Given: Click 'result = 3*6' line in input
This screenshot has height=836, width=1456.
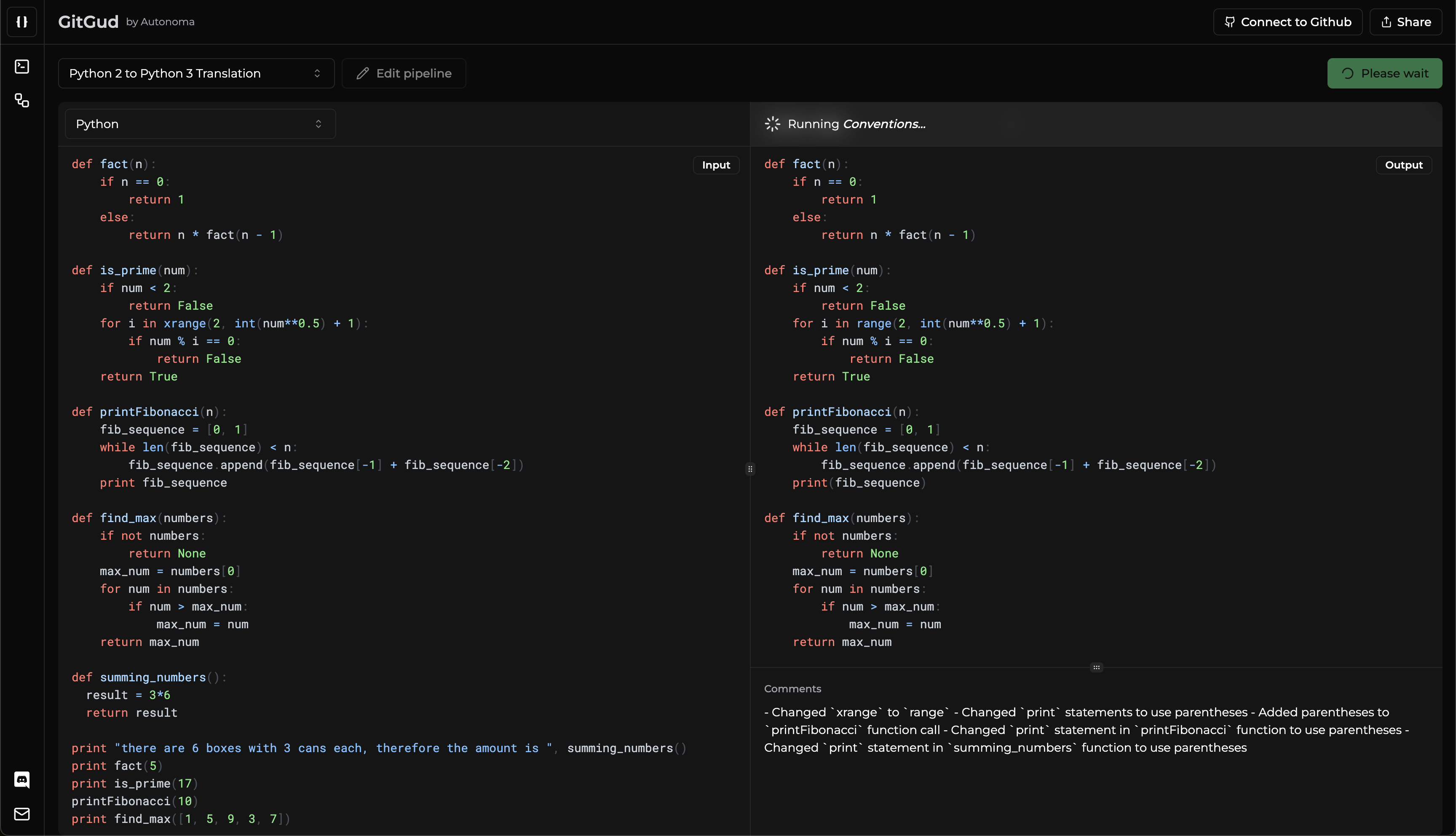Looking at the screenshot, I should (128, 695).
